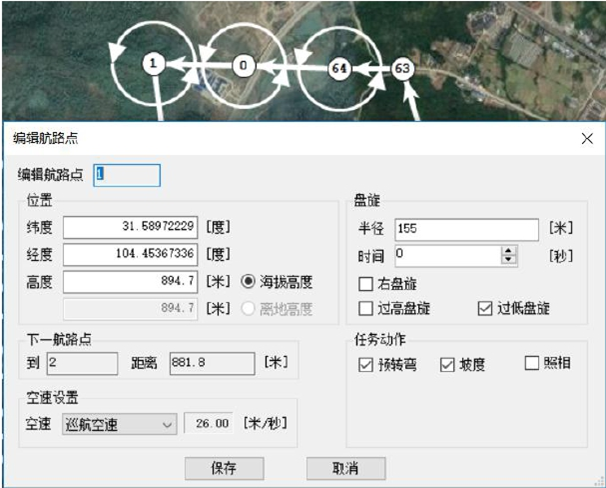This screenshot has width=606, height=488.
Task: Select waypoint 64 marker on map
Action: [339, 68]
